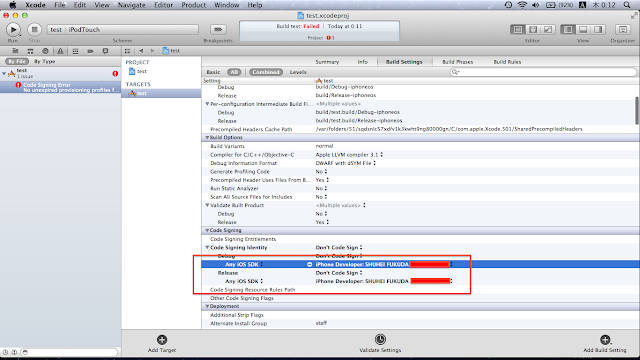Show Basic build settings
The image size is (640, 360).
(x=213, y=72)
